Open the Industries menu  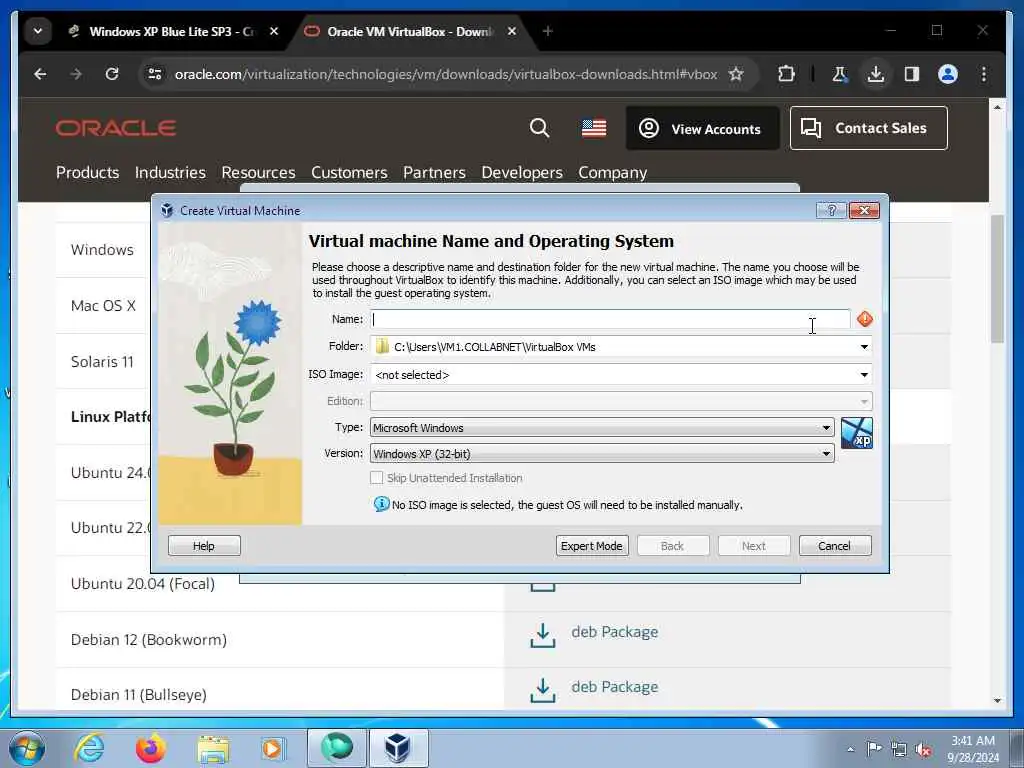click(170, 172)
